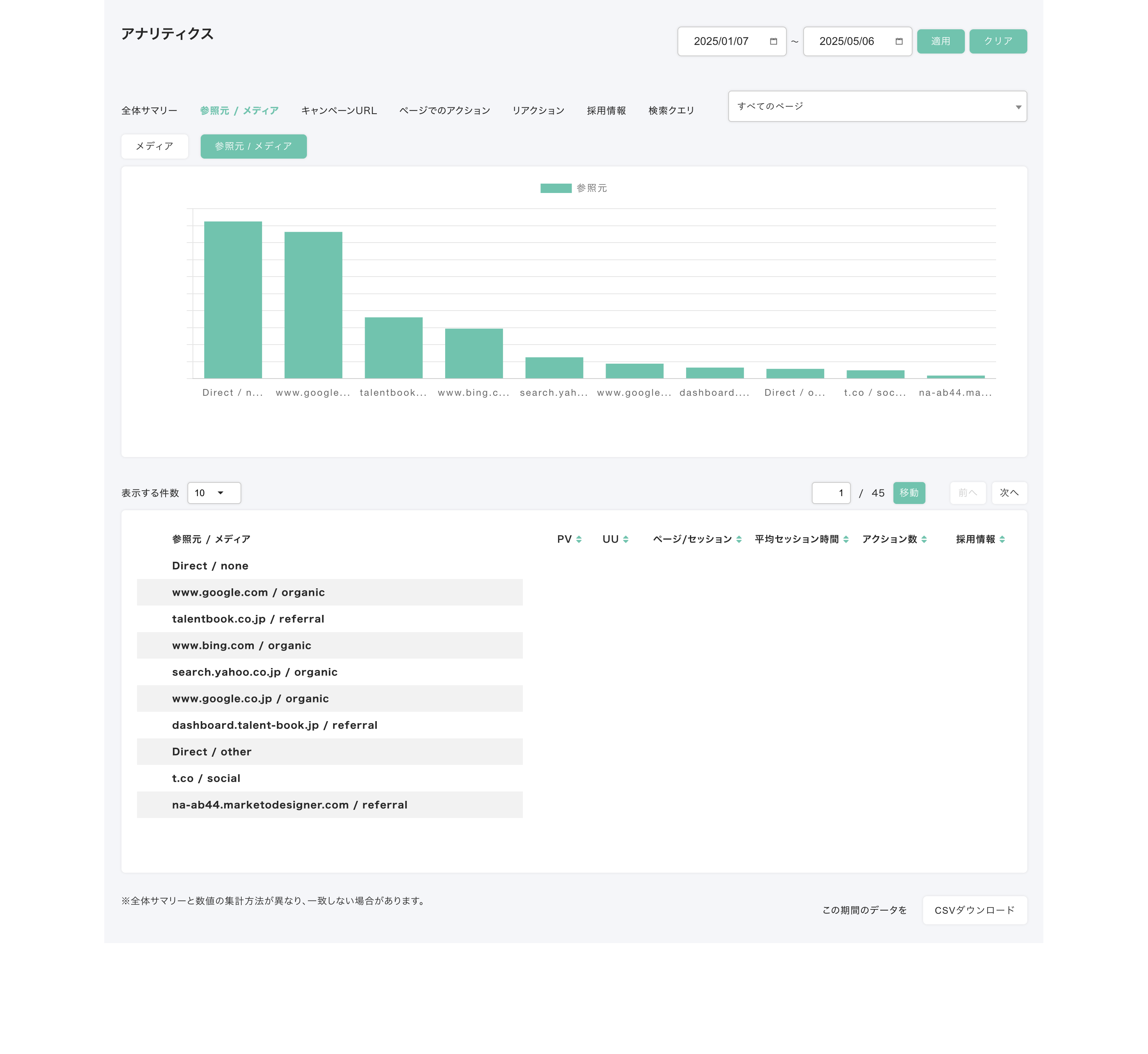Switch to the キャンペーンURL tab
The width and height of the screenshot is (1148, 1054).
[339, 111]
